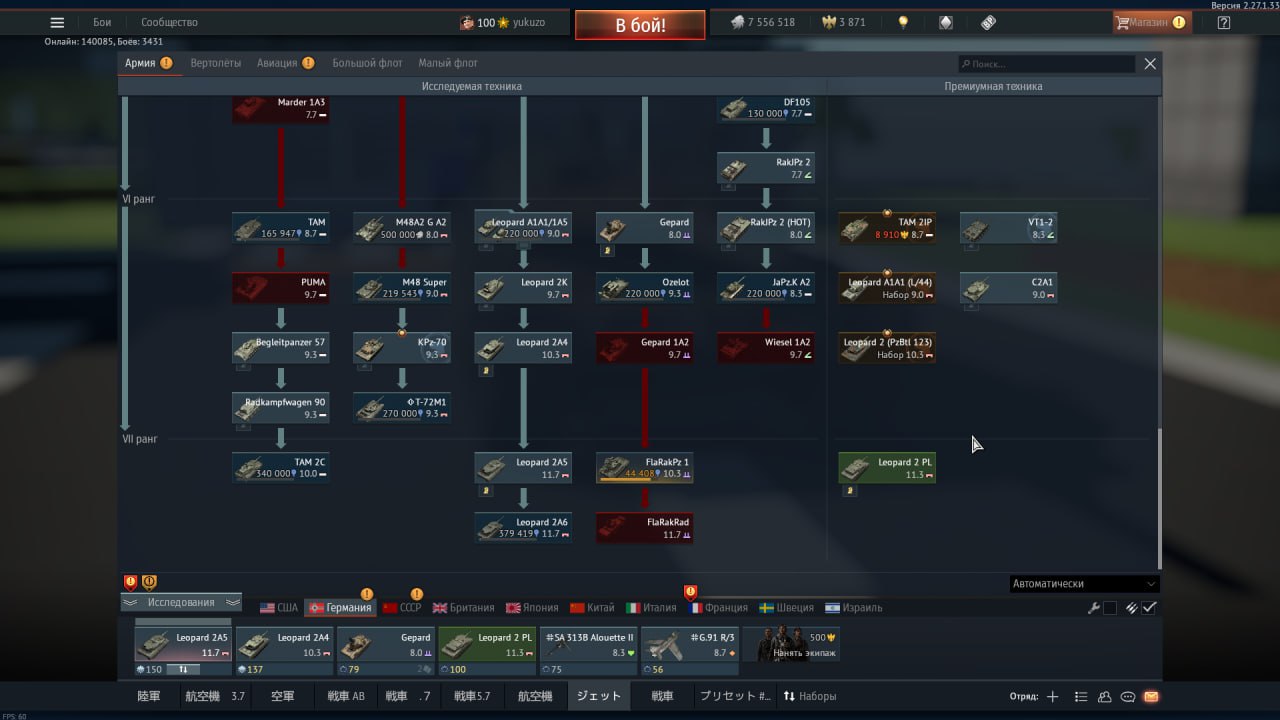Select premium TAM 2IP card
Image resolution: width=1280 pixels, height=720 pixels.
[x=887, y=228]
